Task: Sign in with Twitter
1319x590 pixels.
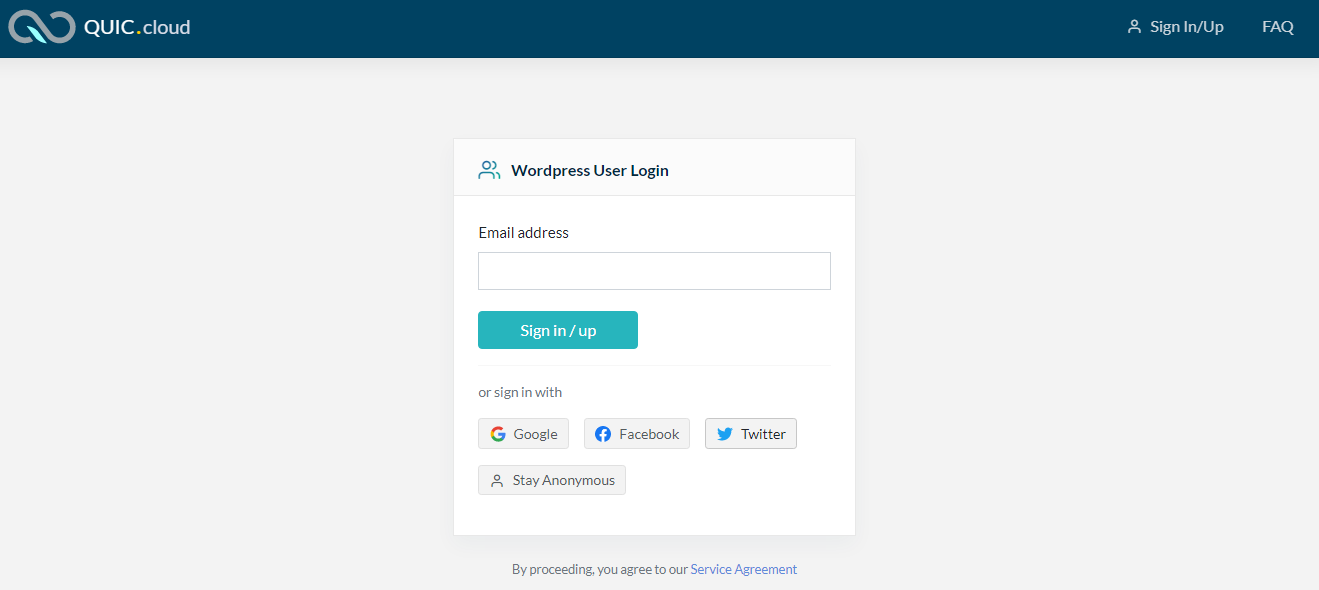Action: point(751,434)
